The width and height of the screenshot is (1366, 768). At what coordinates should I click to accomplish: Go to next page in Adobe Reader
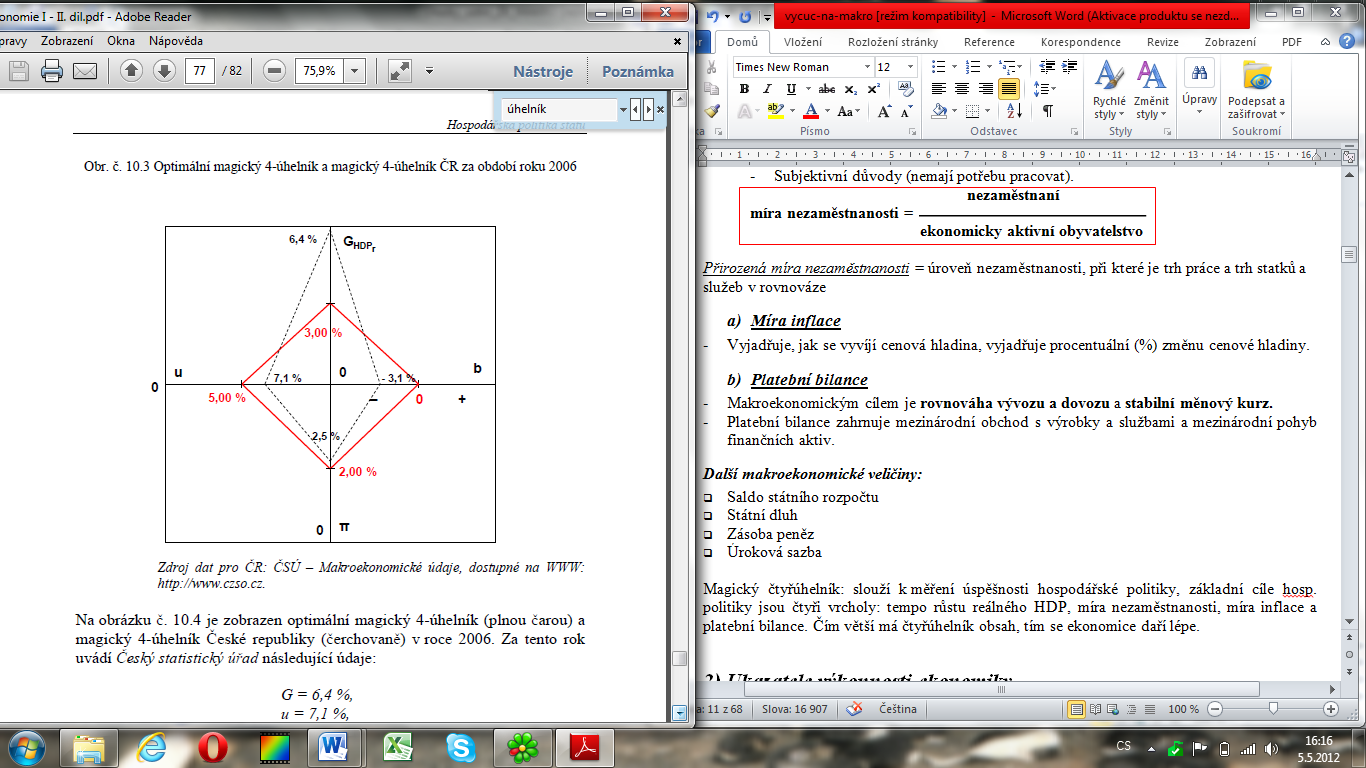163,71
